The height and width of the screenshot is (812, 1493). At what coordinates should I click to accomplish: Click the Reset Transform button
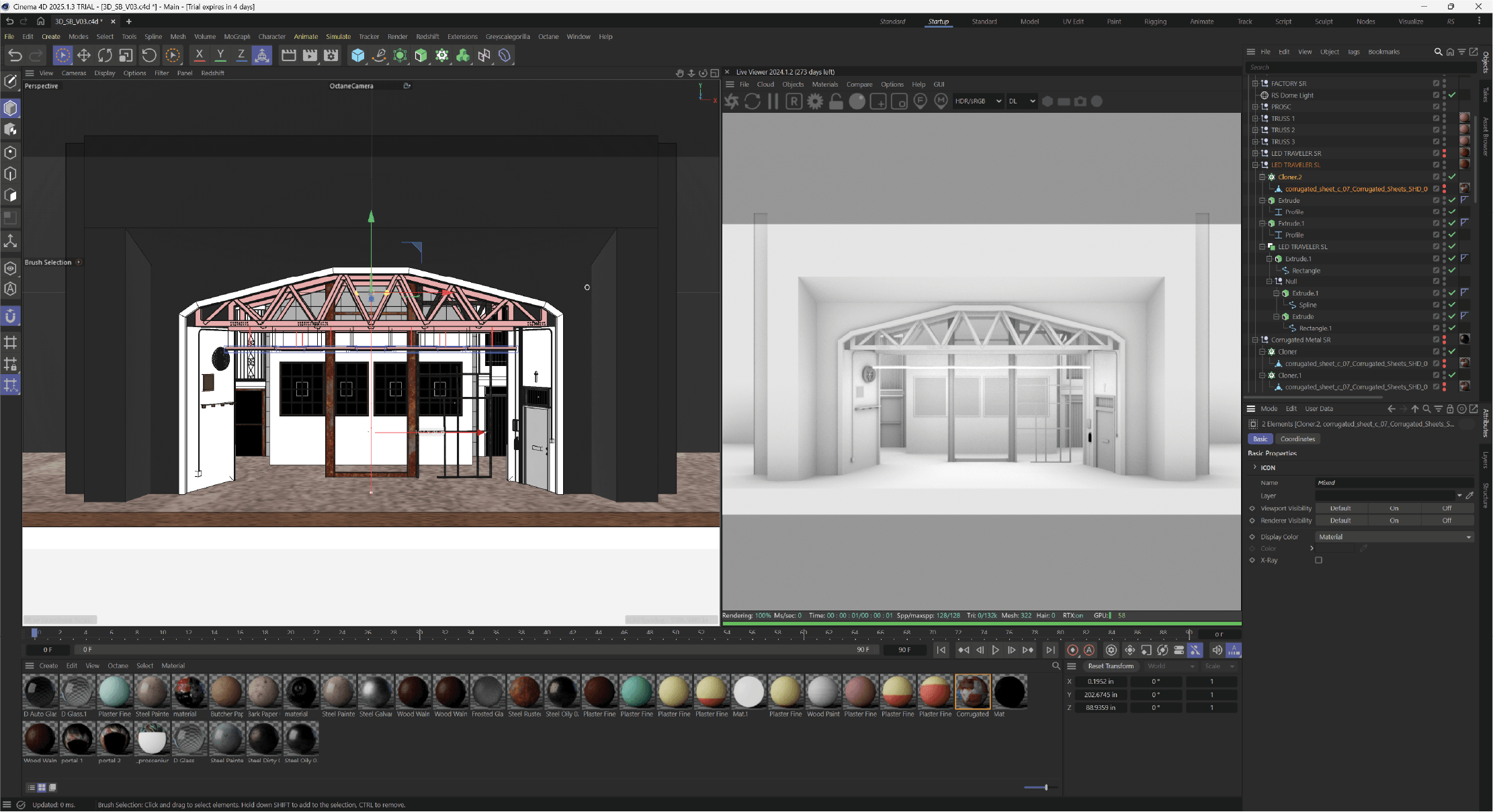1110,666
